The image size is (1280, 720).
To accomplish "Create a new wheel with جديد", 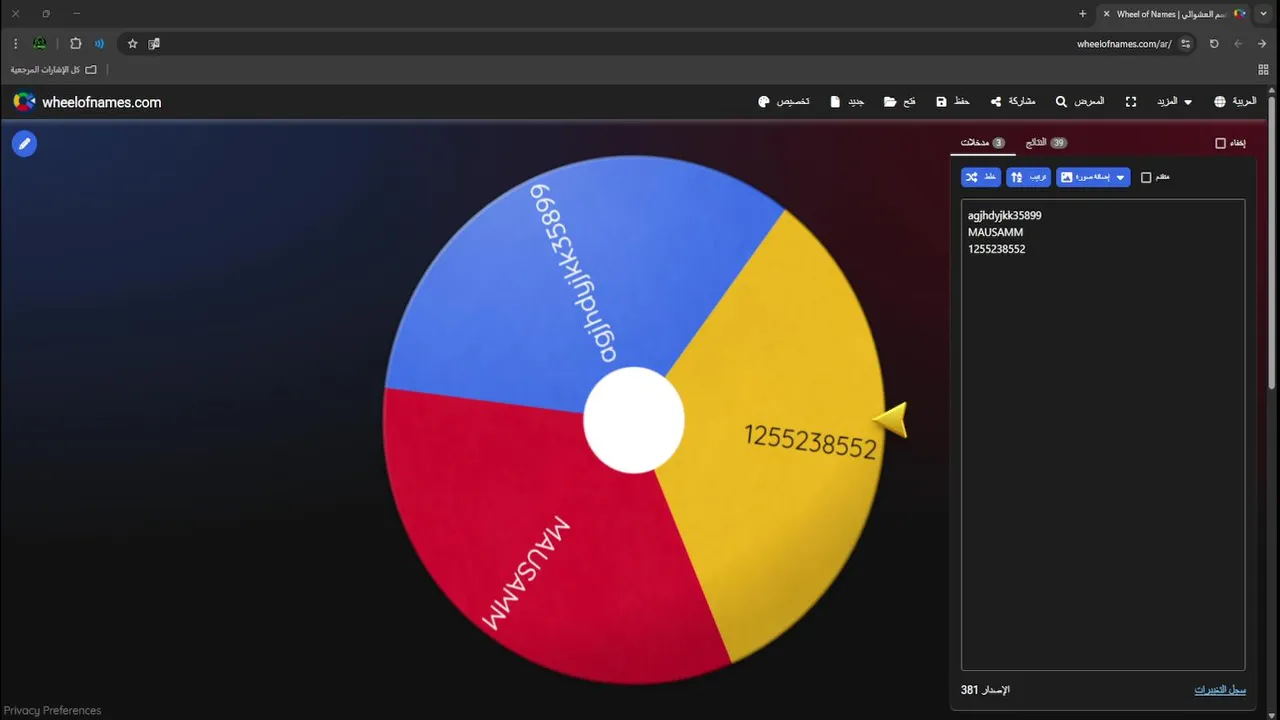I will (847, 102).
